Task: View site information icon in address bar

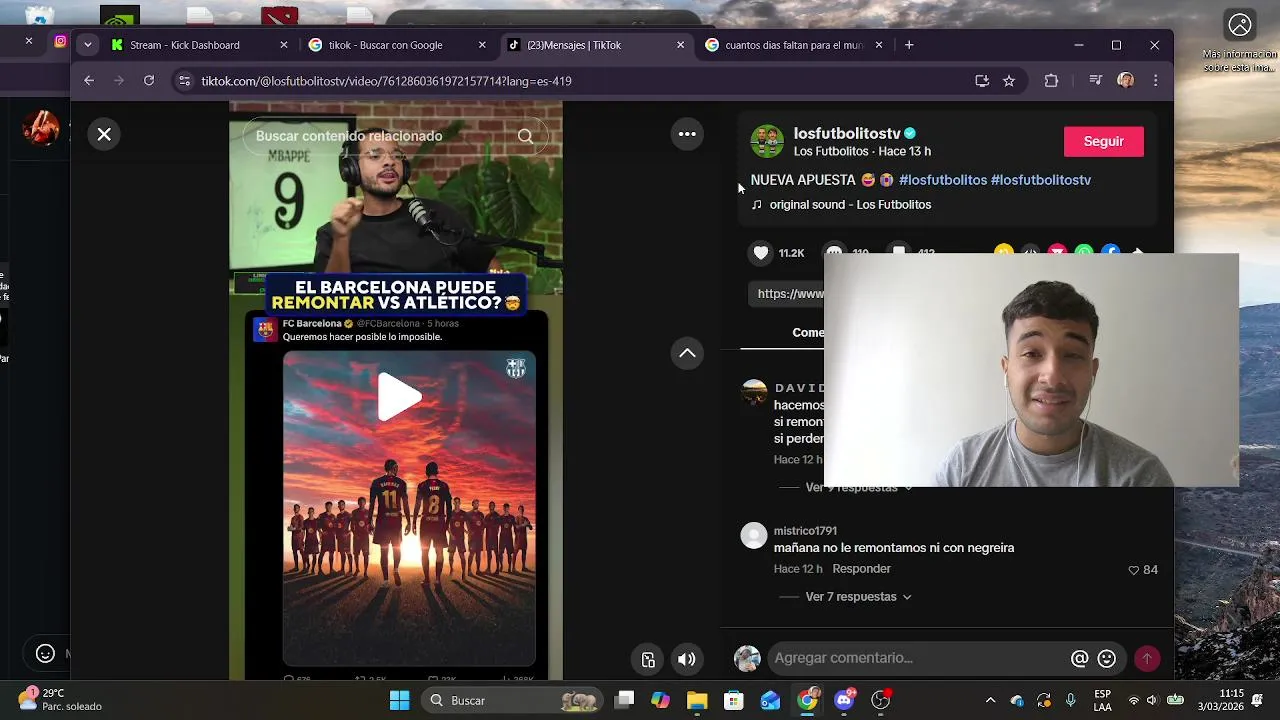Action: [x=184, y=81]
